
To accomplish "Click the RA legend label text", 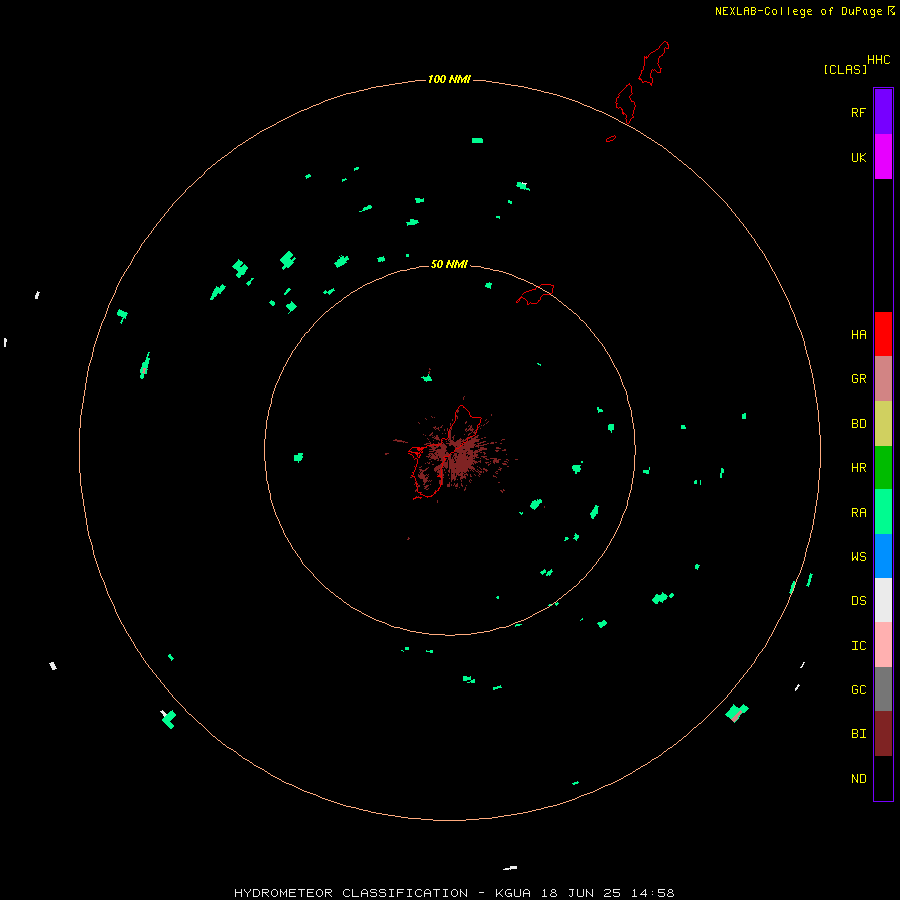I will click(858, 513).
